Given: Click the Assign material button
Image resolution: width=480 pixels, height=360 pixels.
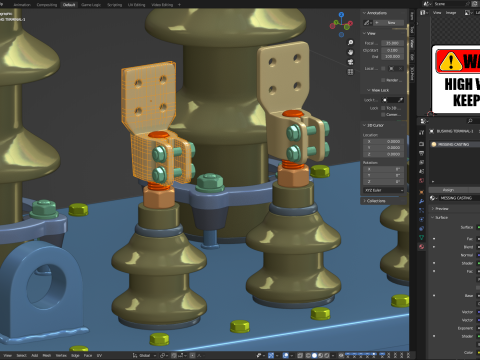Looking at the screenshot, I should [x=448, y=190].
